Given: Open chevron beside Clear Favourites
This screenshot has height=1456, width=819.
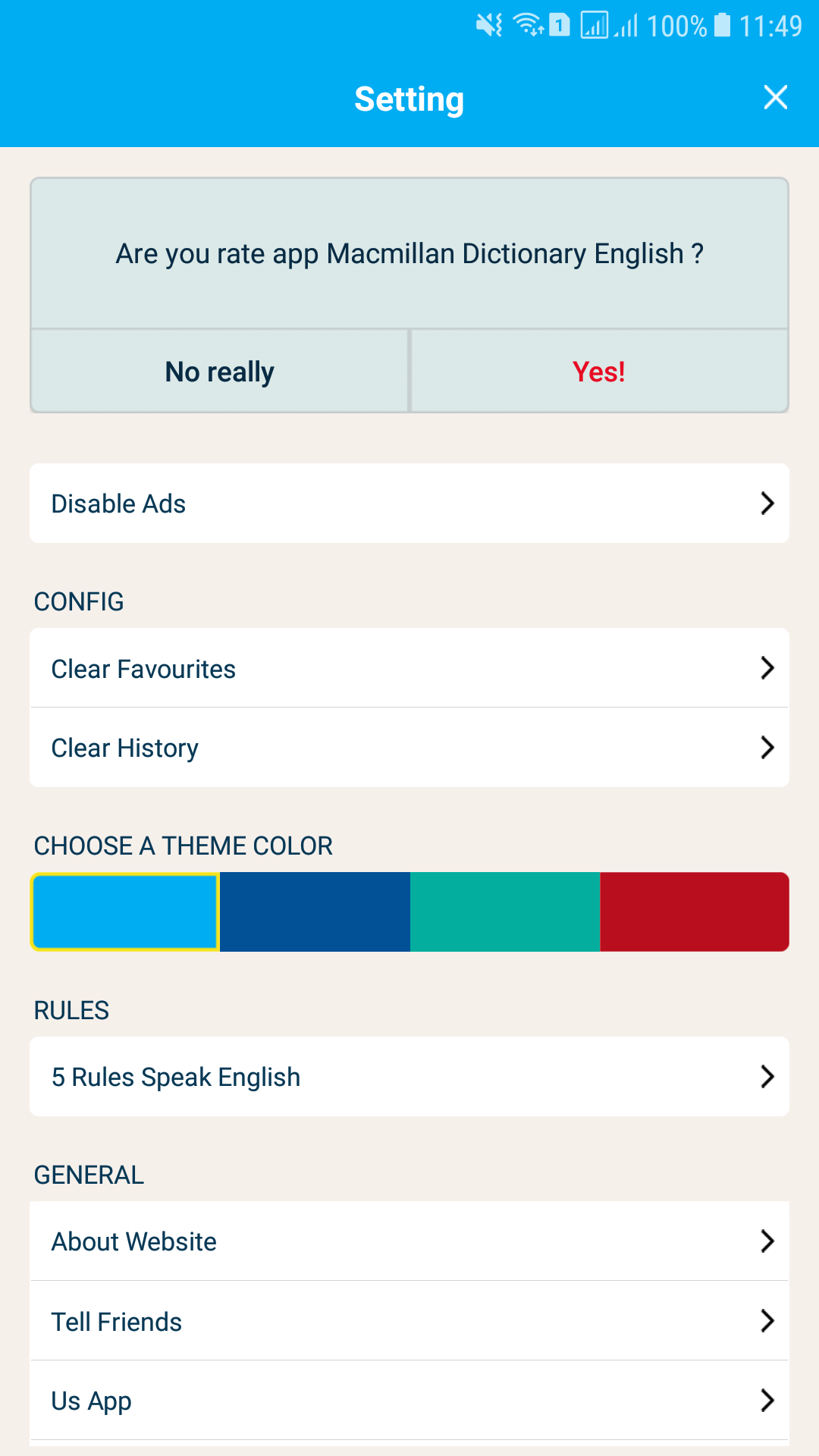Looking at the screenshot, I should 767,668.
